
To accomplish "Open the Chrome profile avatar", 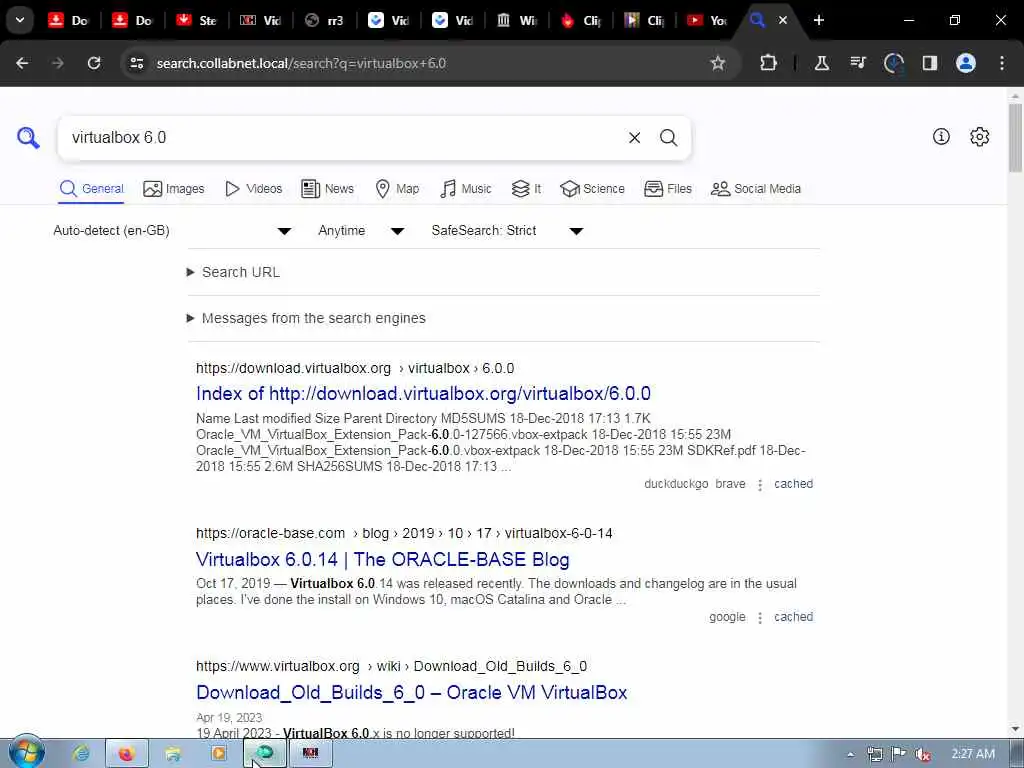I will click(x=966, y=63).
